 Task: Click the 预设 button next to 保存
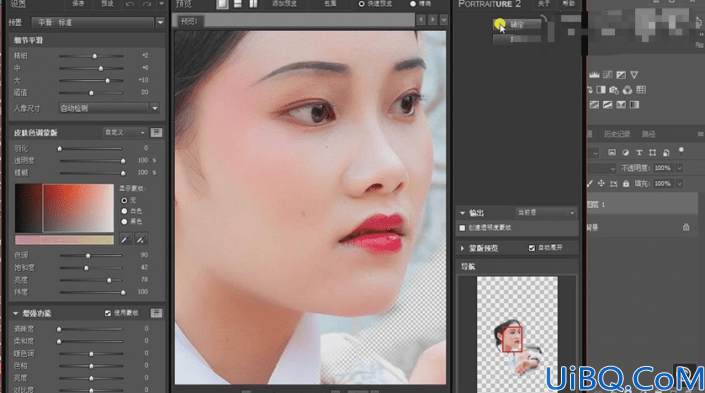[107, 4]
